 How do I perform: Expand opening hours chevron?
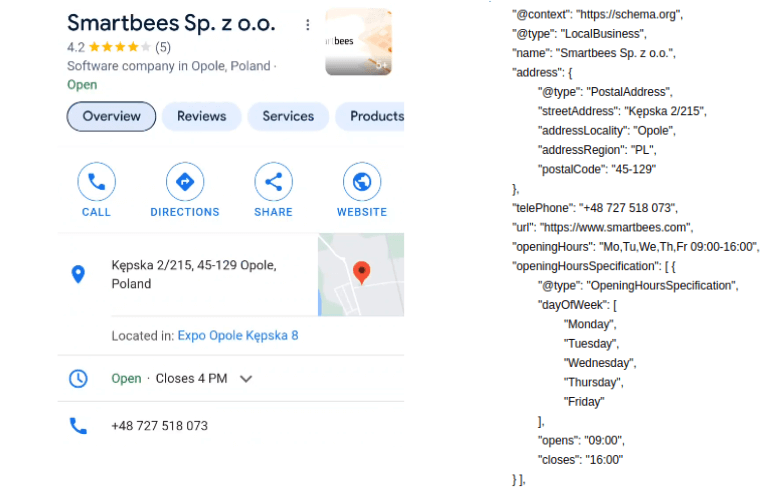[x=246, y=379]
